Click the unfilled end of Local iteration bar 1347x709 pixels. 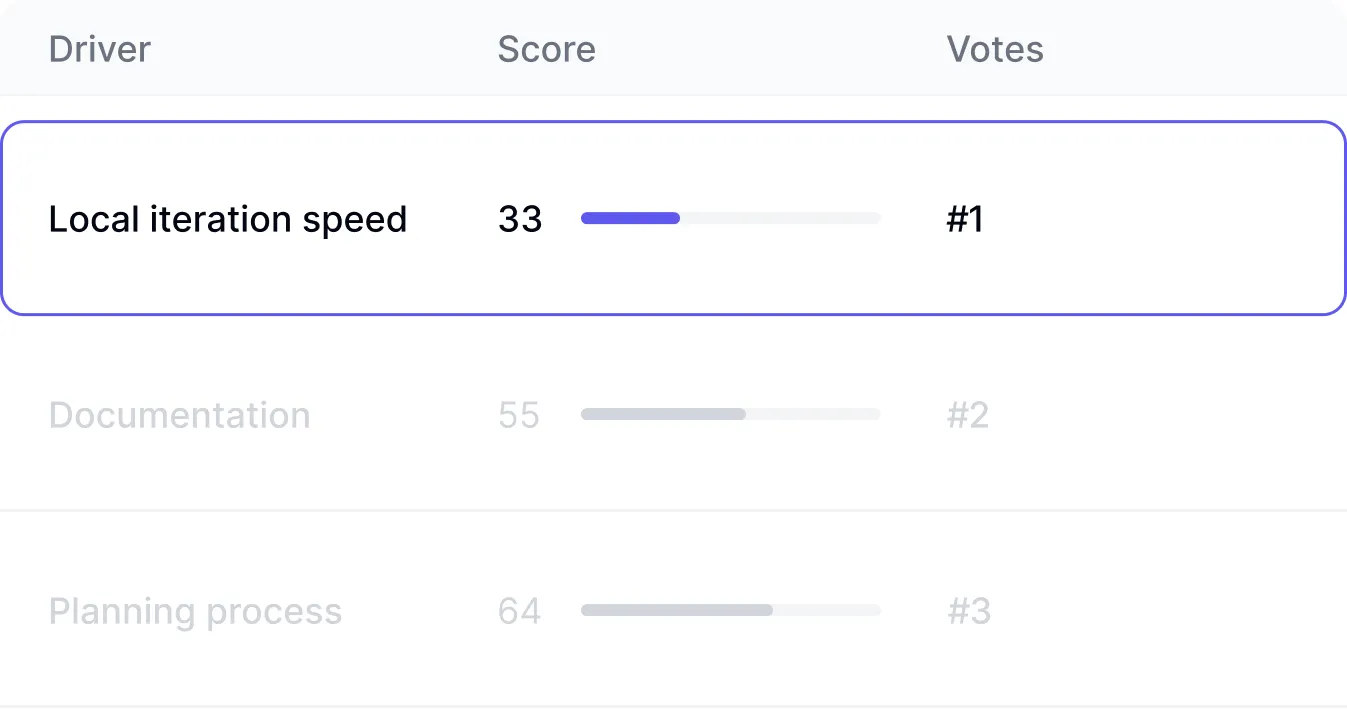[800, 218]
